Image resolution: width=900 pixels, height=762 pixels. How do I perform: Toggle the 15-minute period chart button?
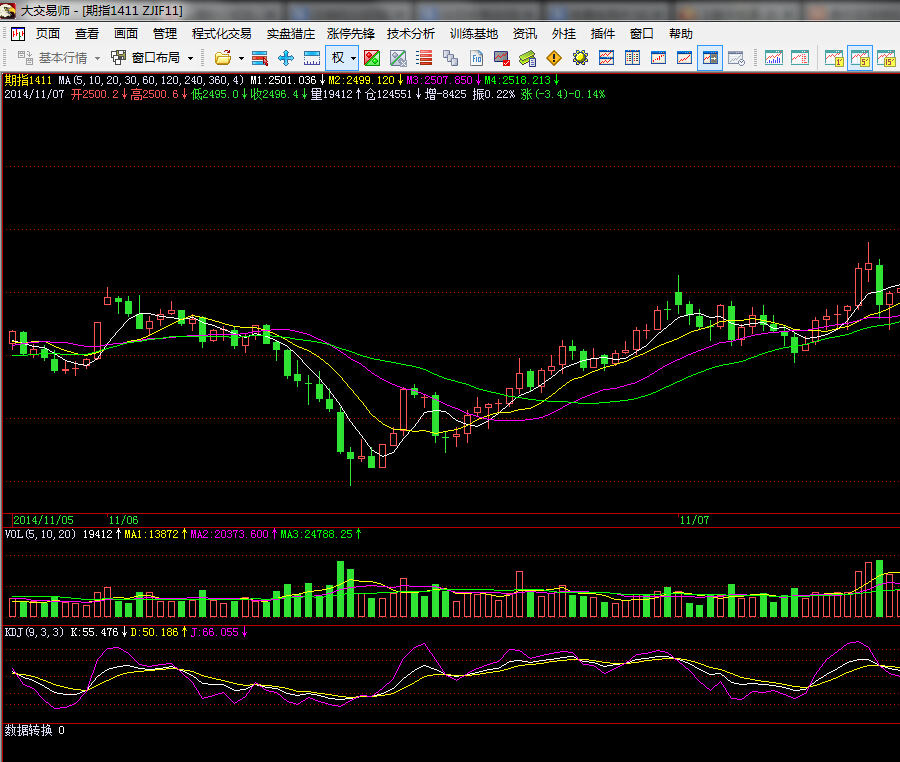pos(886,58)
